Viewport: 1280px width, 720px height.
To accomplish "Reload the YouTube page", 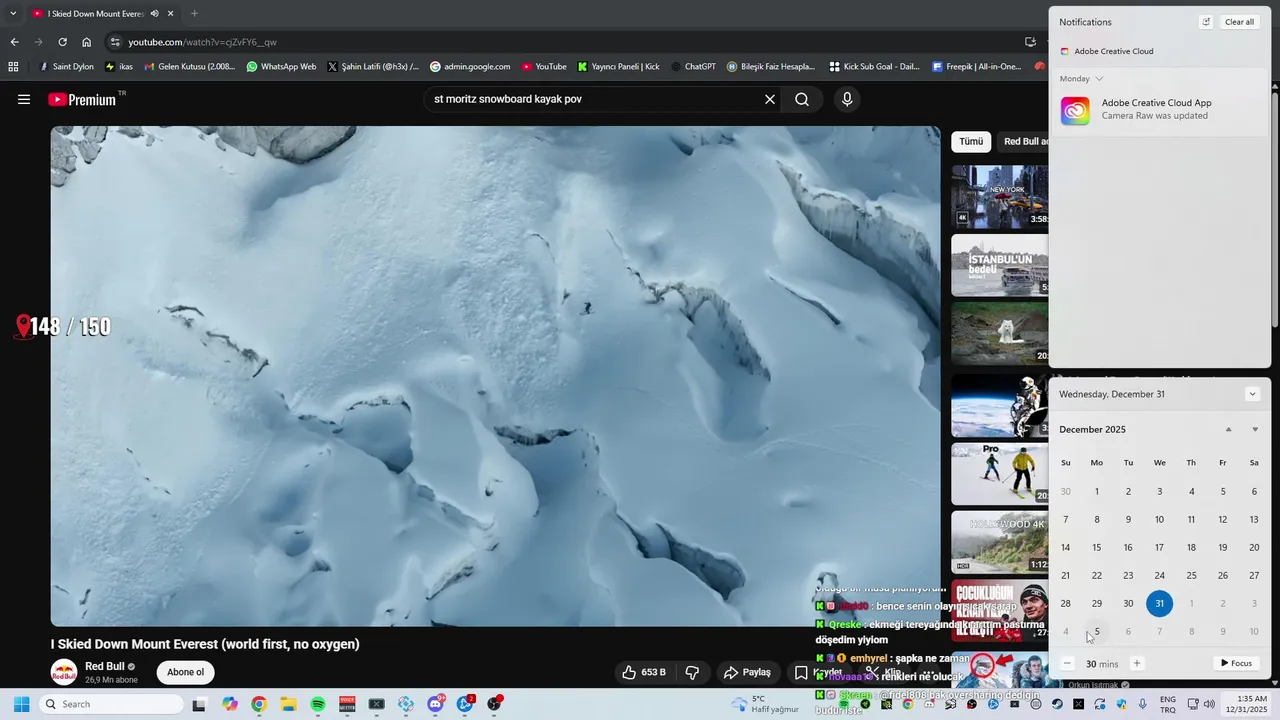I will pyautogui.click(x=62, y=42).
